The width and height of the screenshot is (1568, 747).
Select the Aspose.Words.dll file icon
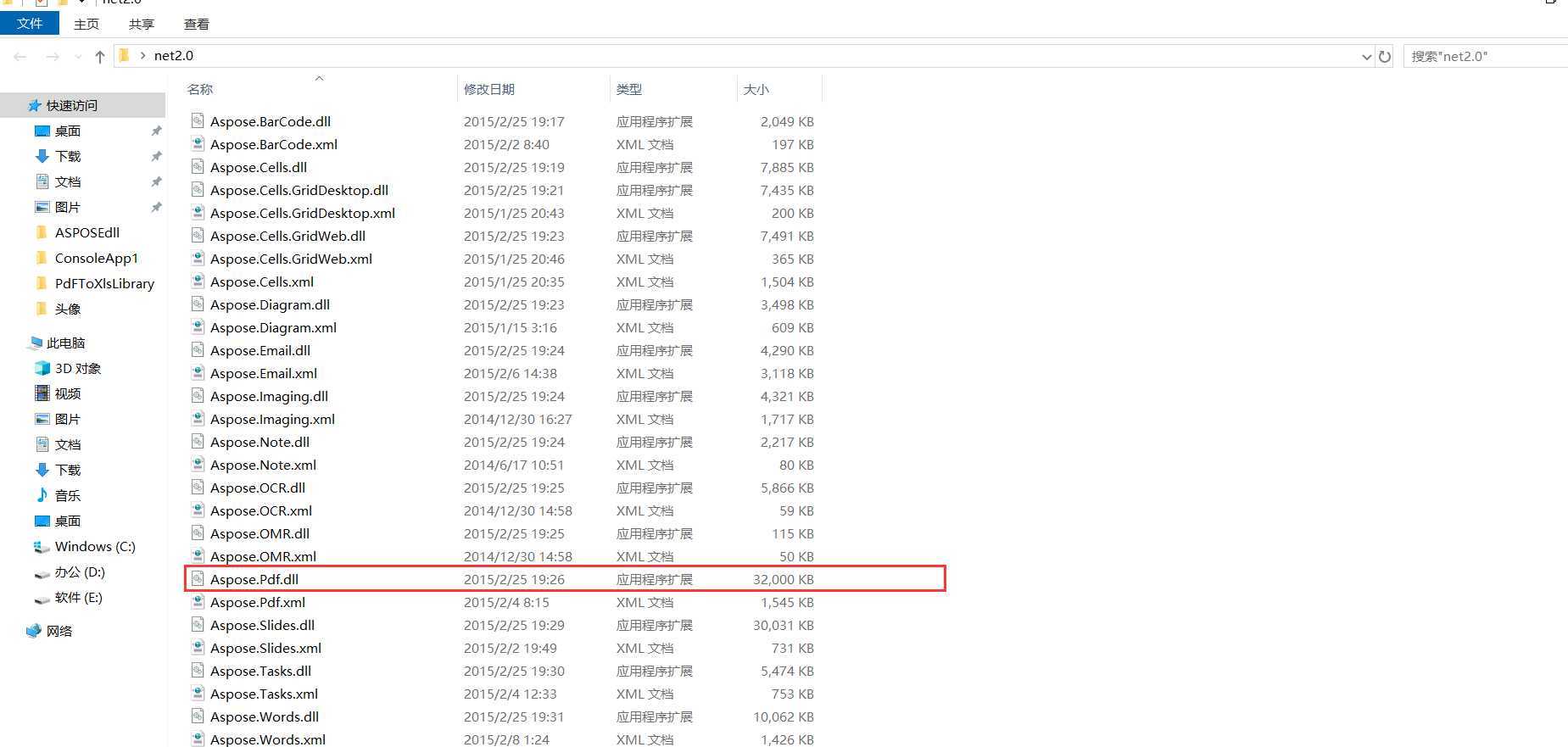(198, 716)
